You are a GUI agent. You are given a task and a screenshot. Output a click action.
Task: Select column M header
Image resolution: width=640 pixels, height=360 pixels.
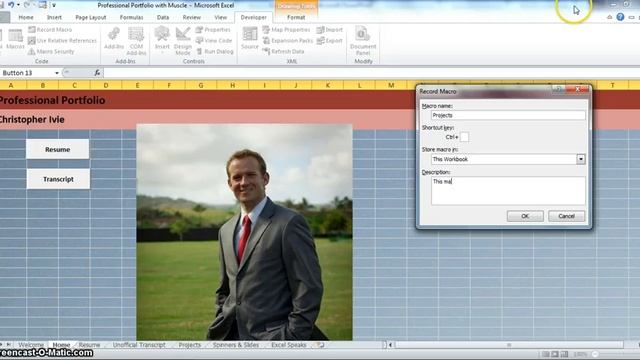(x=391, y=85)
